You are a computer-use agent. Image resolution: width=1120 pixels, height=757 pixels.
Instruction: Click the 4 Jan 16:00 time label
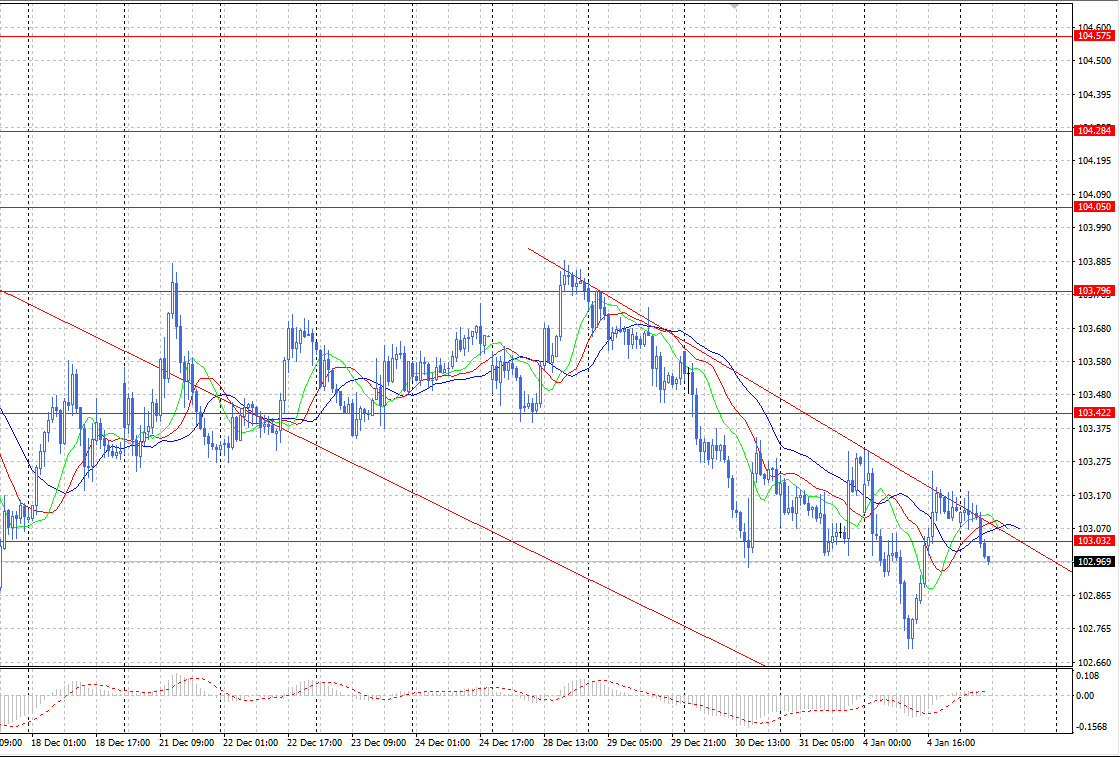(x=951, y=743)
